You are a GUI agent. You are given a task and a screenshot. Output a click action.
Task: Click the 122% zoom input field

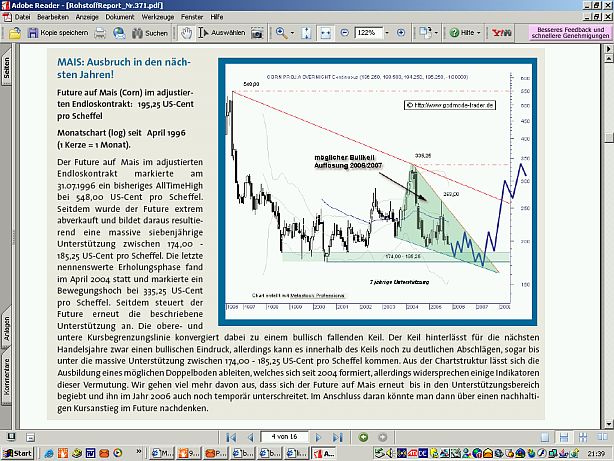(x=368, y=33)
